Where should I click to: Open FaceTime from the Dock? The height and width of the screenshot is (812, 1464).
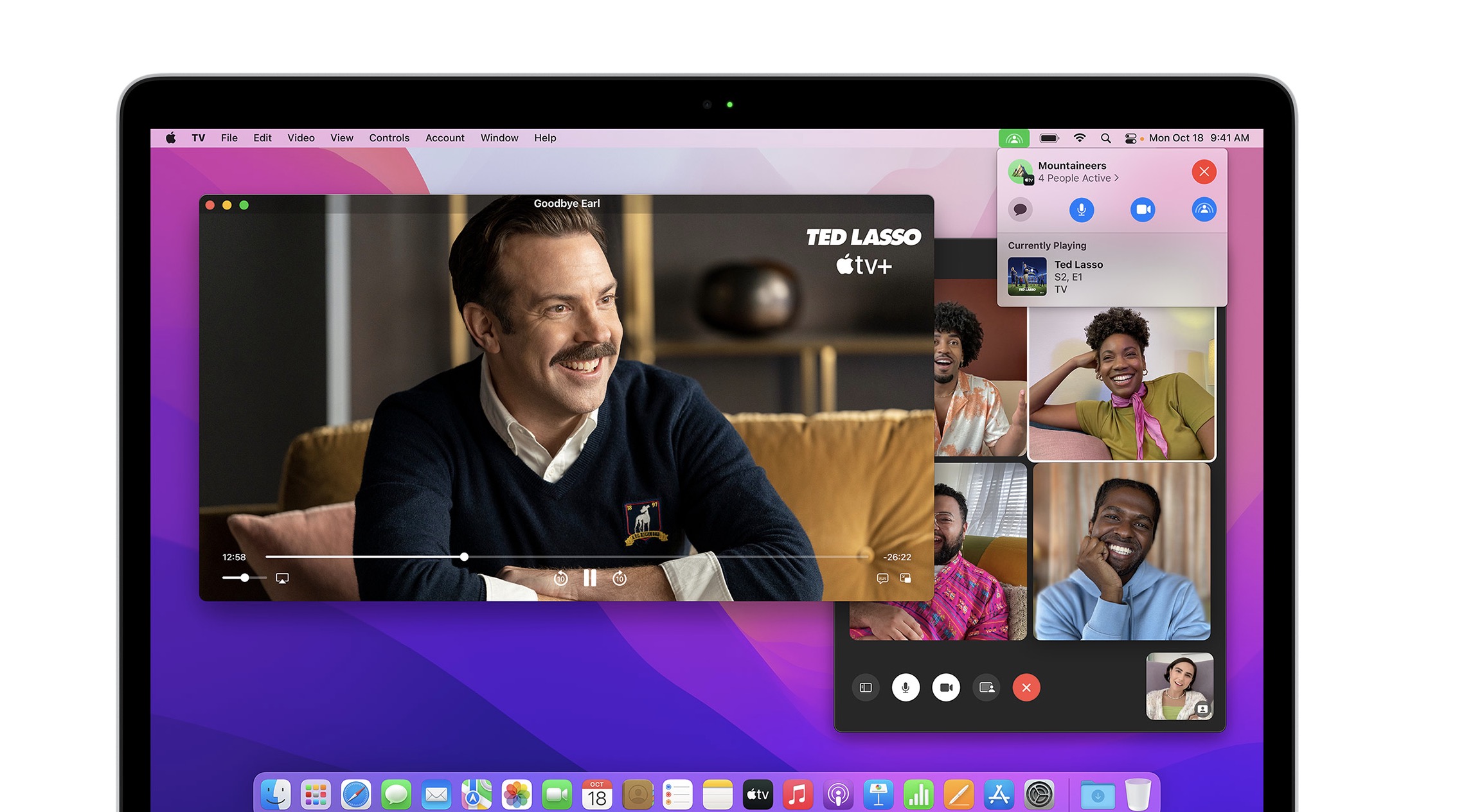(557, 795)
